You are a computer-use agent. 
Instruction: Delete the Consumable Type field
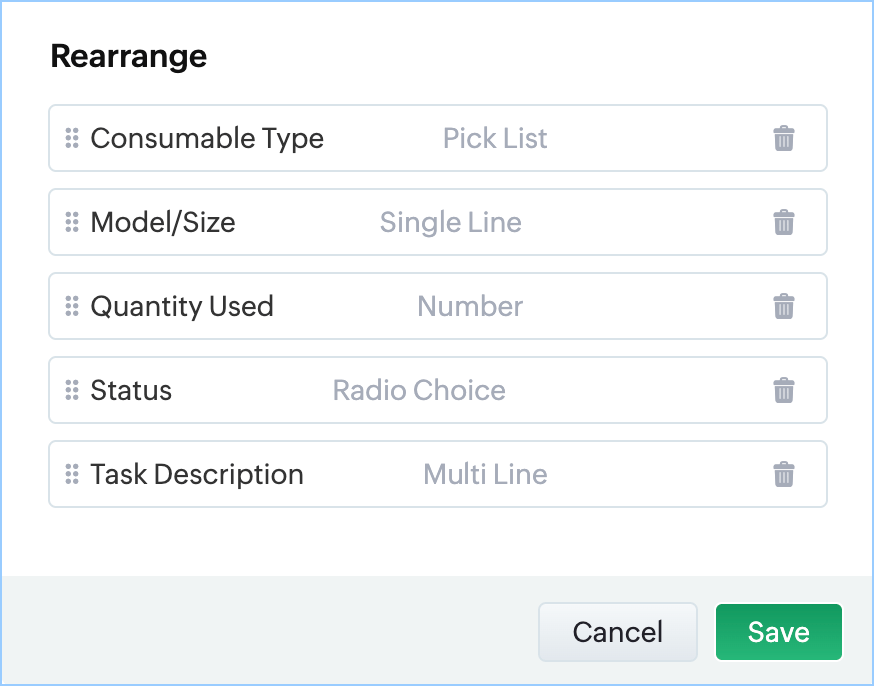coord(784,138)
